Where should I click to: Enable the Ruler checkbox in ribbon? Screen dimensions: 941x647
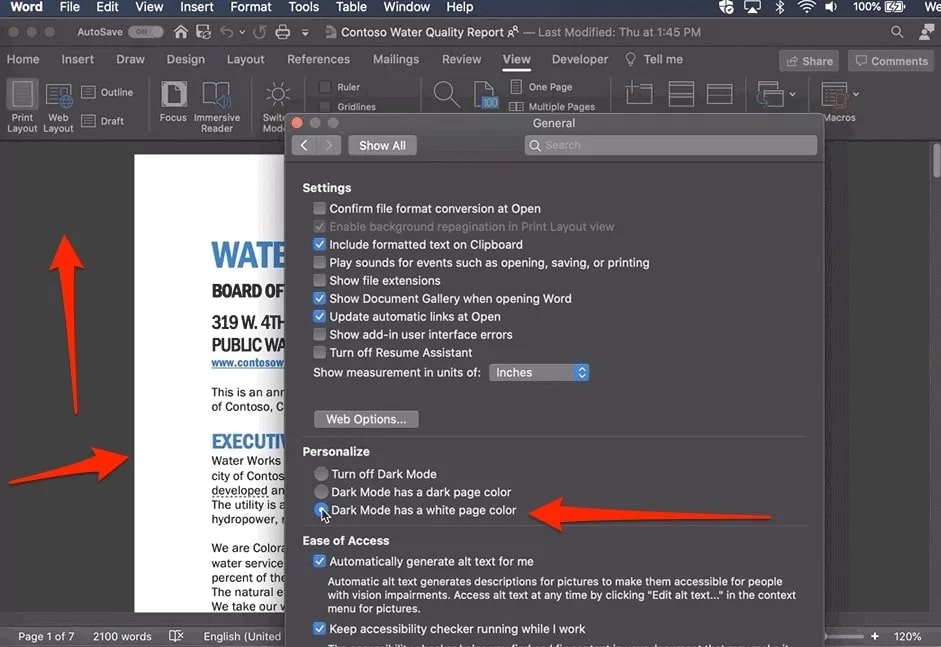[x=325, y=87]
